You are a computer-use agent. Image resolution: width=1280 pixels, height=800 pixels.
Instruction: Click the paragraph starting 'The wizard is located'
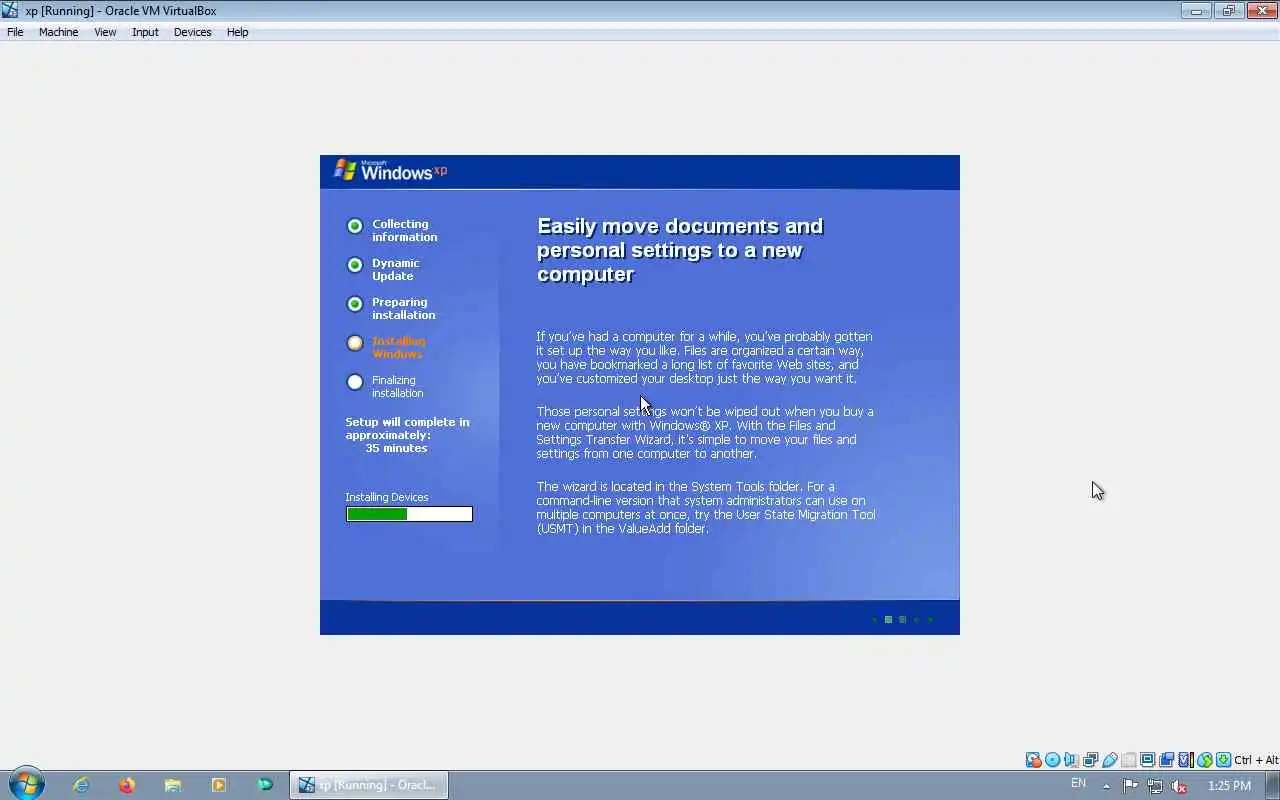tap(706, 507)
